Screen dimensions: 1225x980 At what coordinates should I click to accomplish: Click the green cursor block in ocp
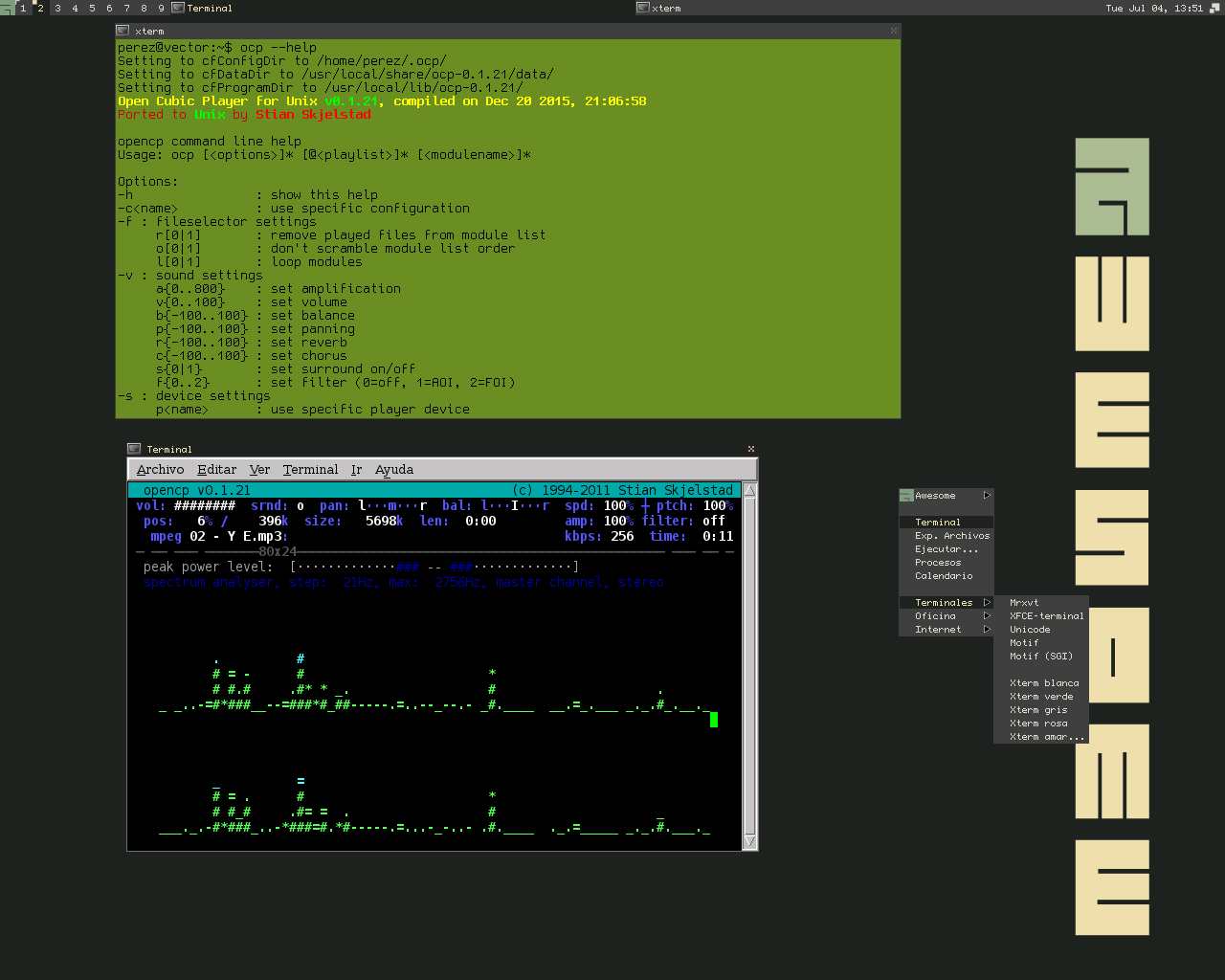[x=714, y=719]
